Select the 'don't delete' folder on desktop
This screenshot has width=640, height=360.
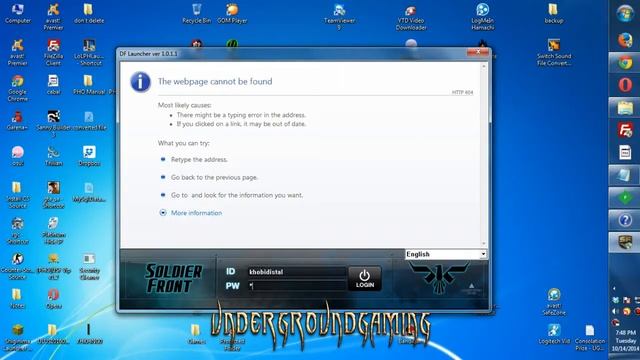[89, 13]
